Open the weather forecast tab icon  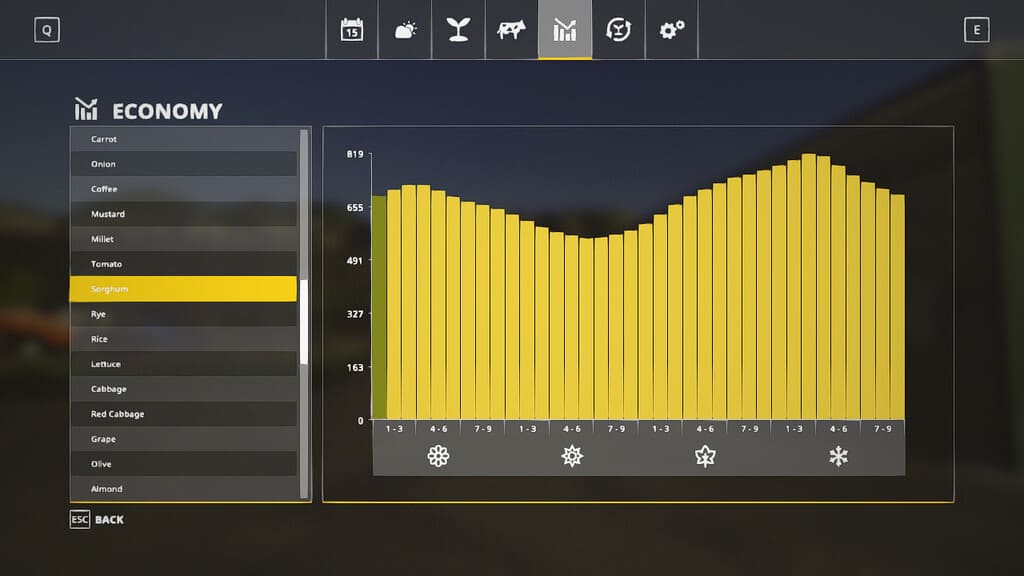[x=405, y=30]
